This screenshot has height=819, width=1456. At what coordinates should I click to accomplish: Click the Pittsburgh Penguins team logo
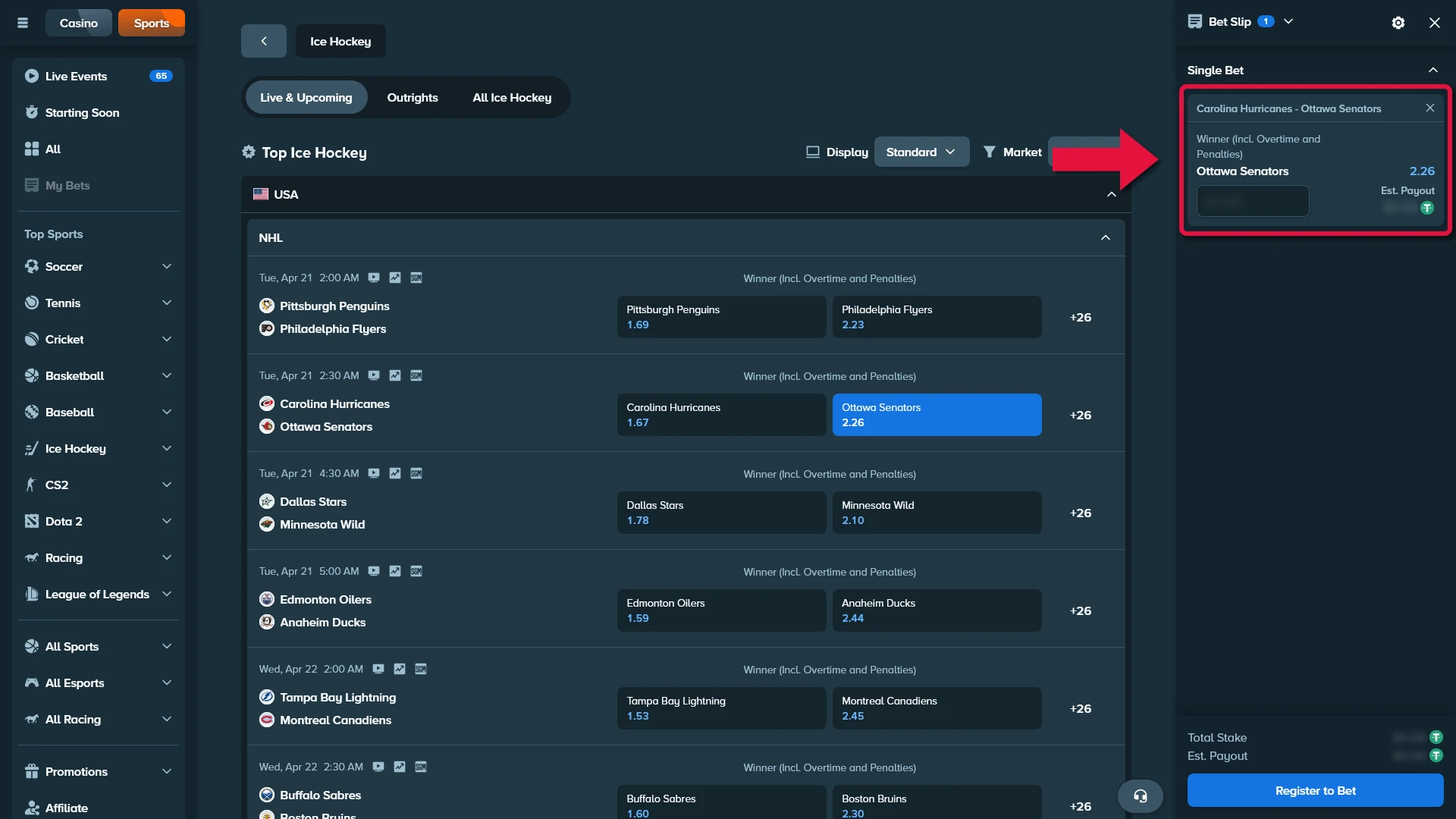click(x=267, y=306)
